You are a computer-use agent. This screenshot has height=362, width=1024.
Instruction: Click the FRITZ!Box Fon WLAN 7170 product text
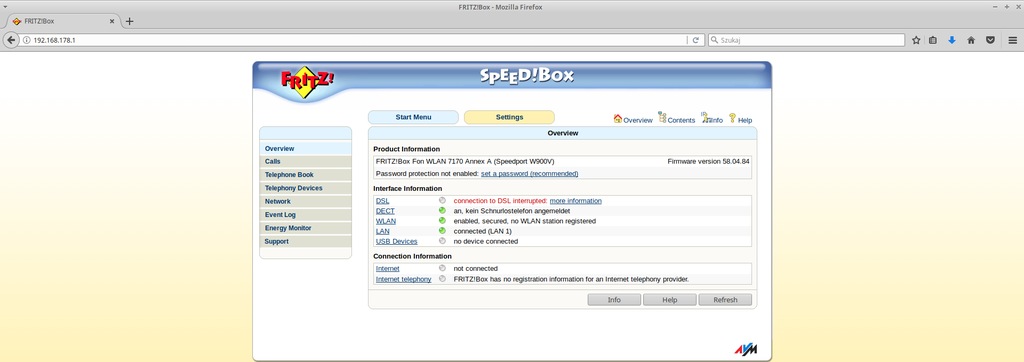tap(465, 161)
